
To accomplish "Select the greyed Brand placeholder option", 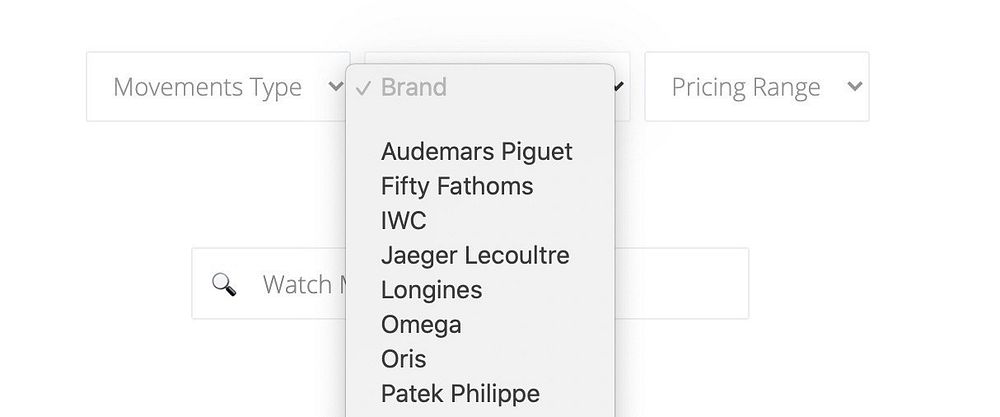I will click(414, 88).
